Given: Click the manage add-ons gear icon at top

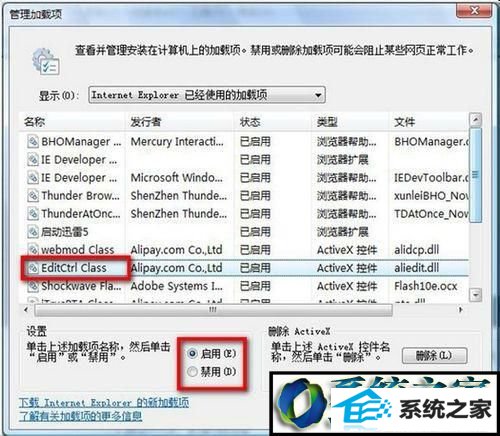Looking at the screenshot, I should 46,62.
